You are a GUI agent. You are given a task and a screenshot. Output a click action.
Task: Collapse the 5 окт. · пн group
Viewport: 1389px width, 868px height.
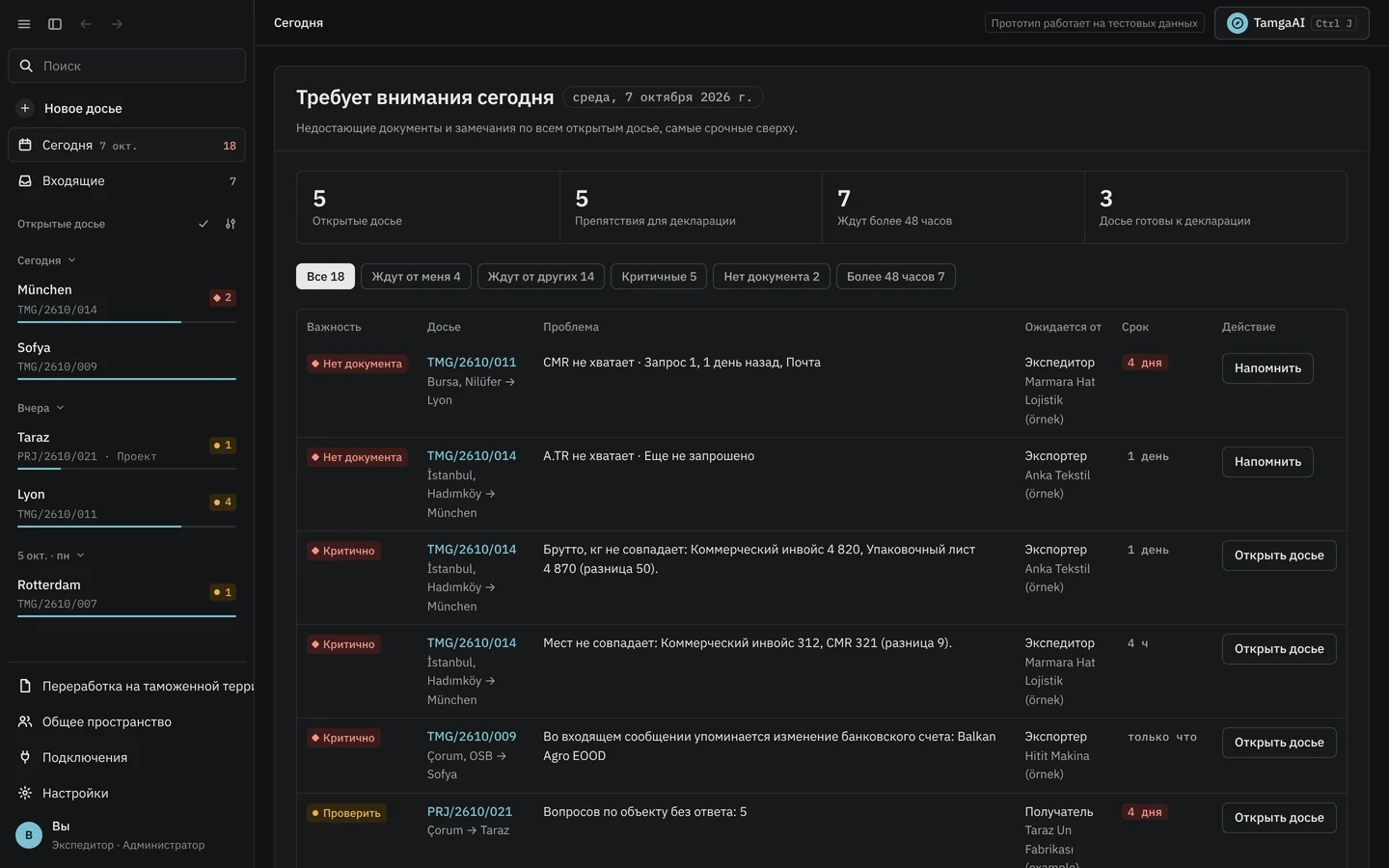[51, 556]
